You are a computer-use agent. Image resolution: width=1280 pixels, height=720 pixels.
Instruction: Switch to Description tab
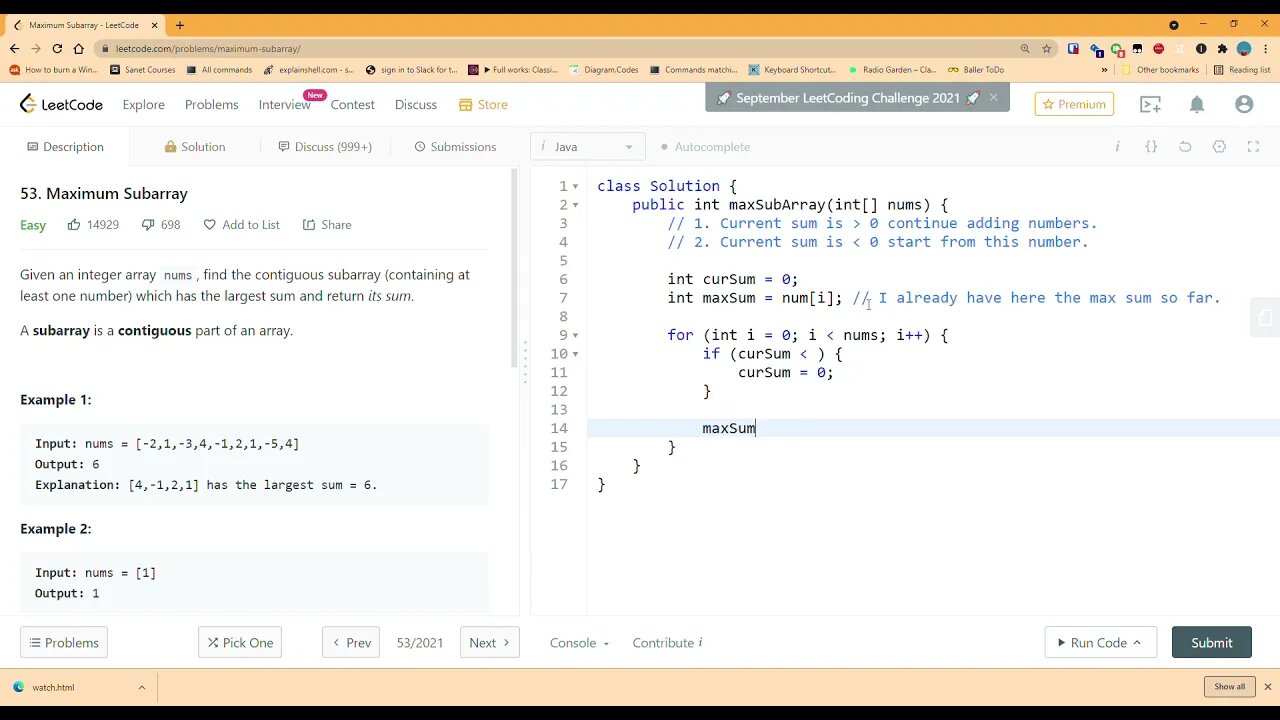pos(65,147)
